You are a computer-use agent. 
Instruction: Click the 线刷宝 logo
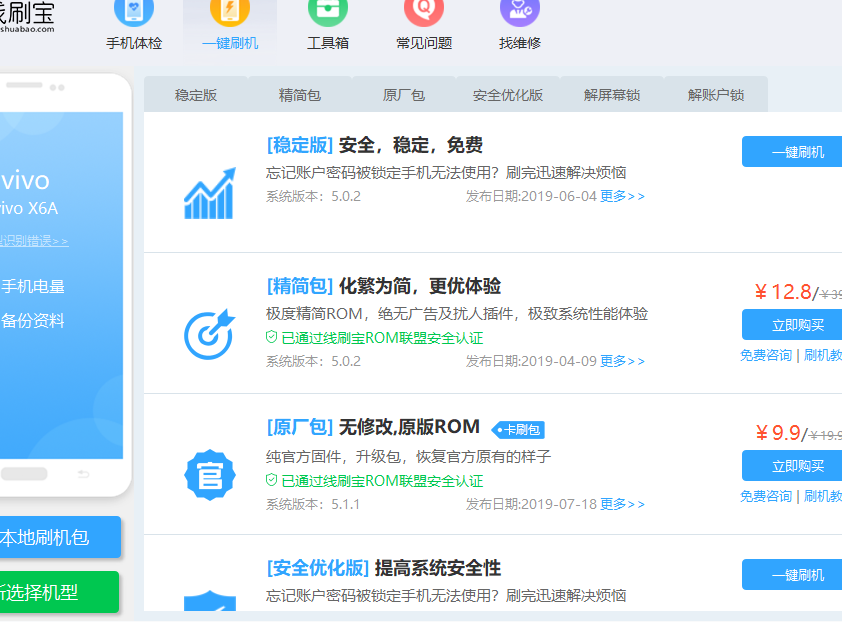pos(27,16)
